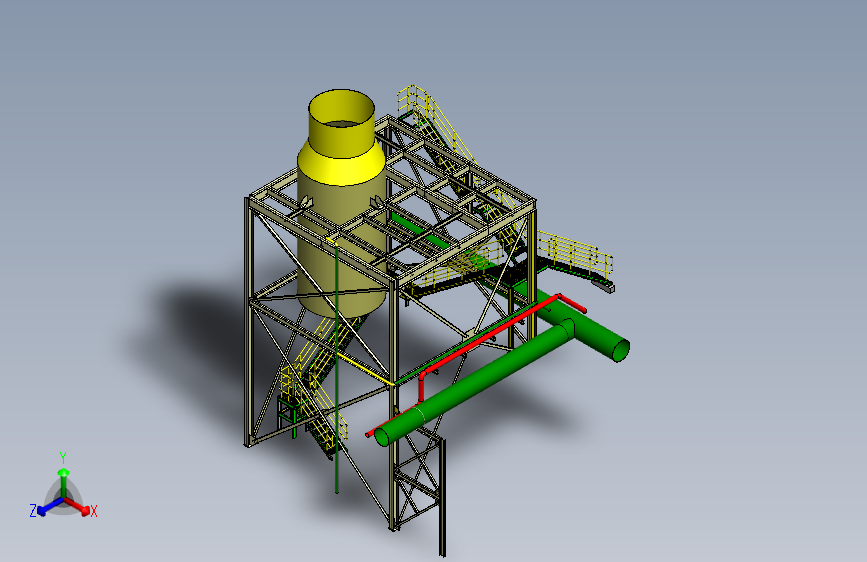Select the large yellow cylindrical silo body

[342, 243]
